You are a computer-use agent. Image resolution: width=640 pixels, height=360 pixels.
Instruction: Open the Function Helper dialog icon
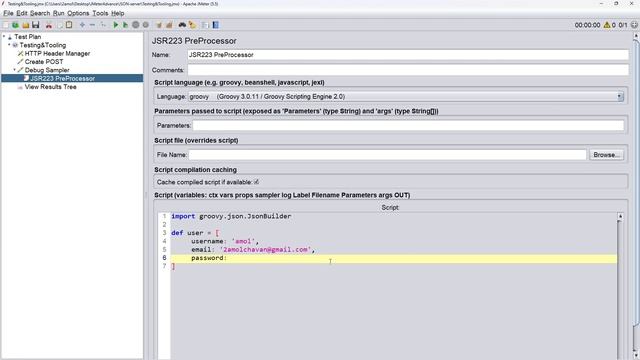click(x=205, y=25)
